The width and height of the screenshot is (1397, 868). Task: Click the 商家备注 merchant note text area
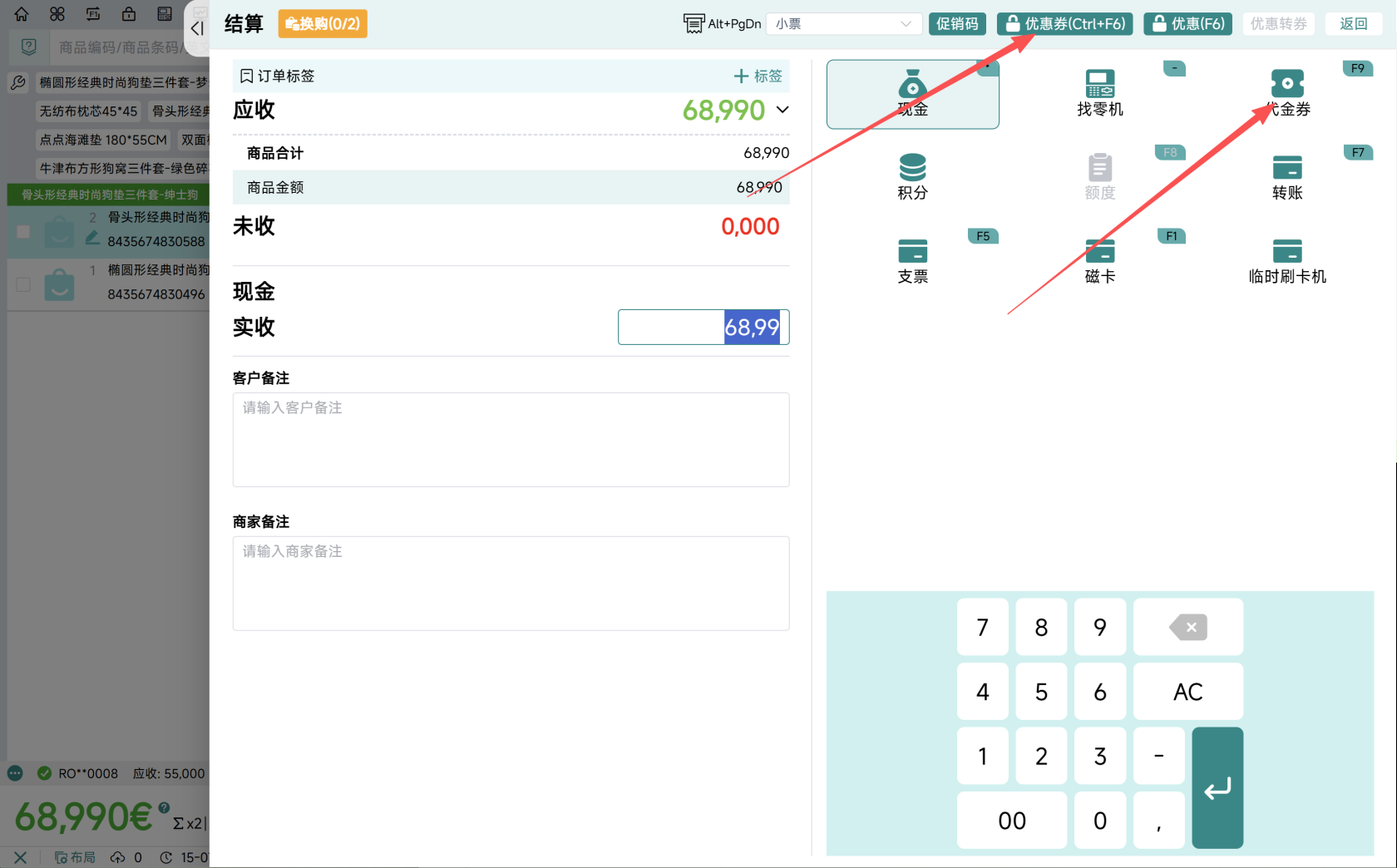511,583
